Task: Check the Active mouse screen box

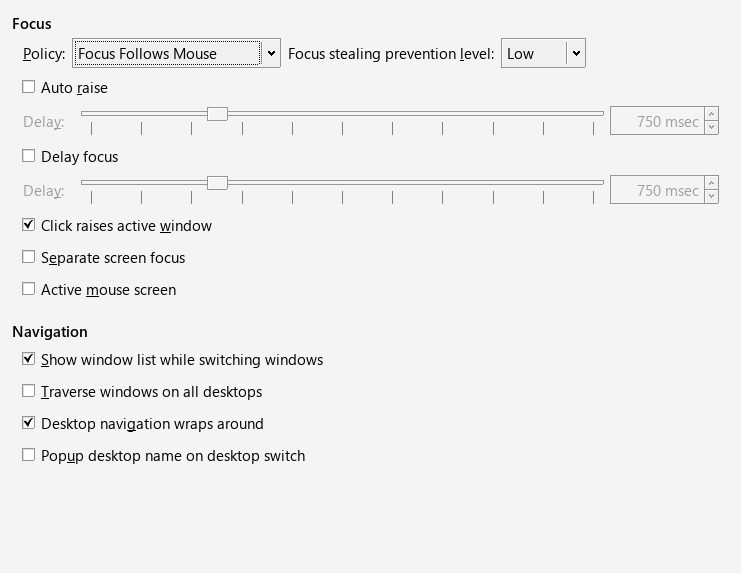Action: click(x=29, y=290)
